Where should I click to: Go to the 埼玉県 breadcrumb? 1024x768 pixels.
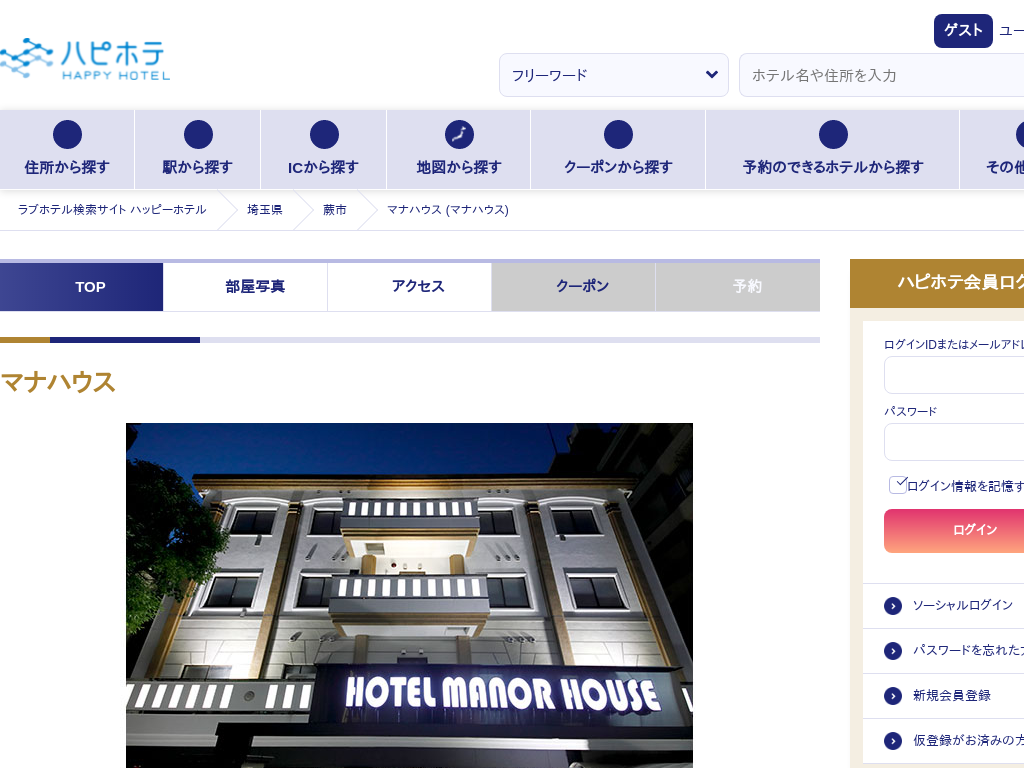click(264, 210)
